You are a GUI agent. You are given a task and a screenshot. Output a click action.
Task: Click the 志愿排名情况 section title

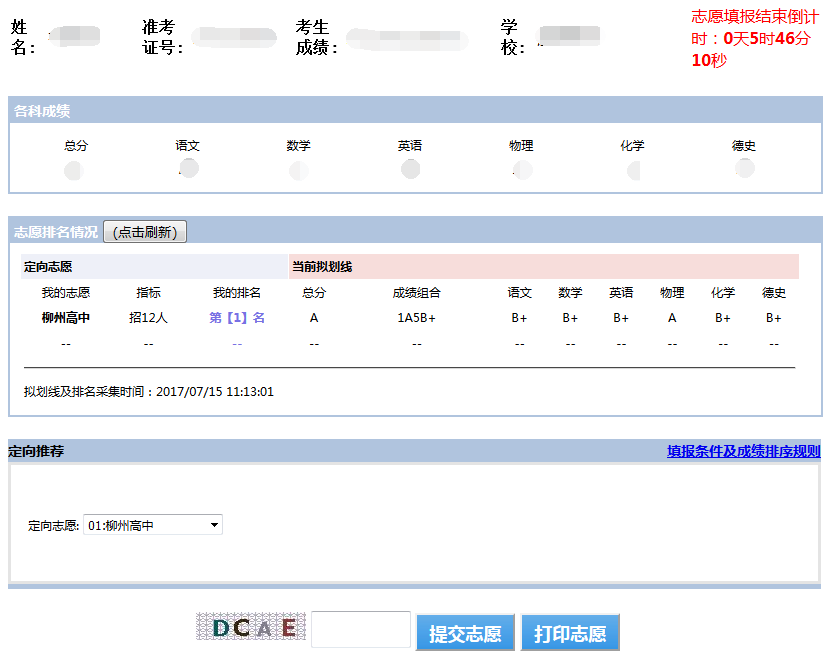pos(56,232)
